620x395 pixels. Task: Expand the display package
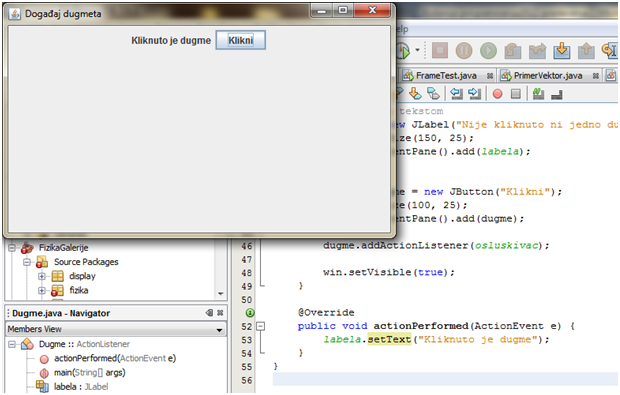point(42,276)
